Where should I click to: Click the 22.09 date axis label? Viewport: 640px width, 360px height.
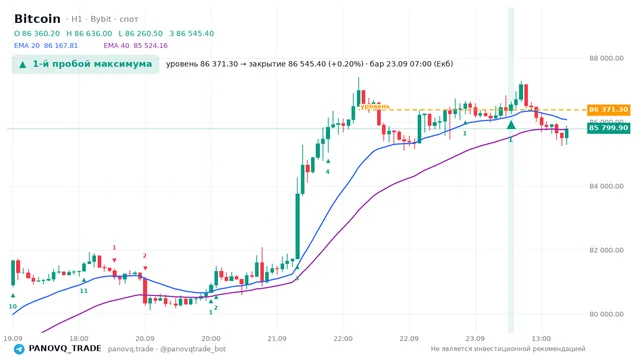pos(409,339)
